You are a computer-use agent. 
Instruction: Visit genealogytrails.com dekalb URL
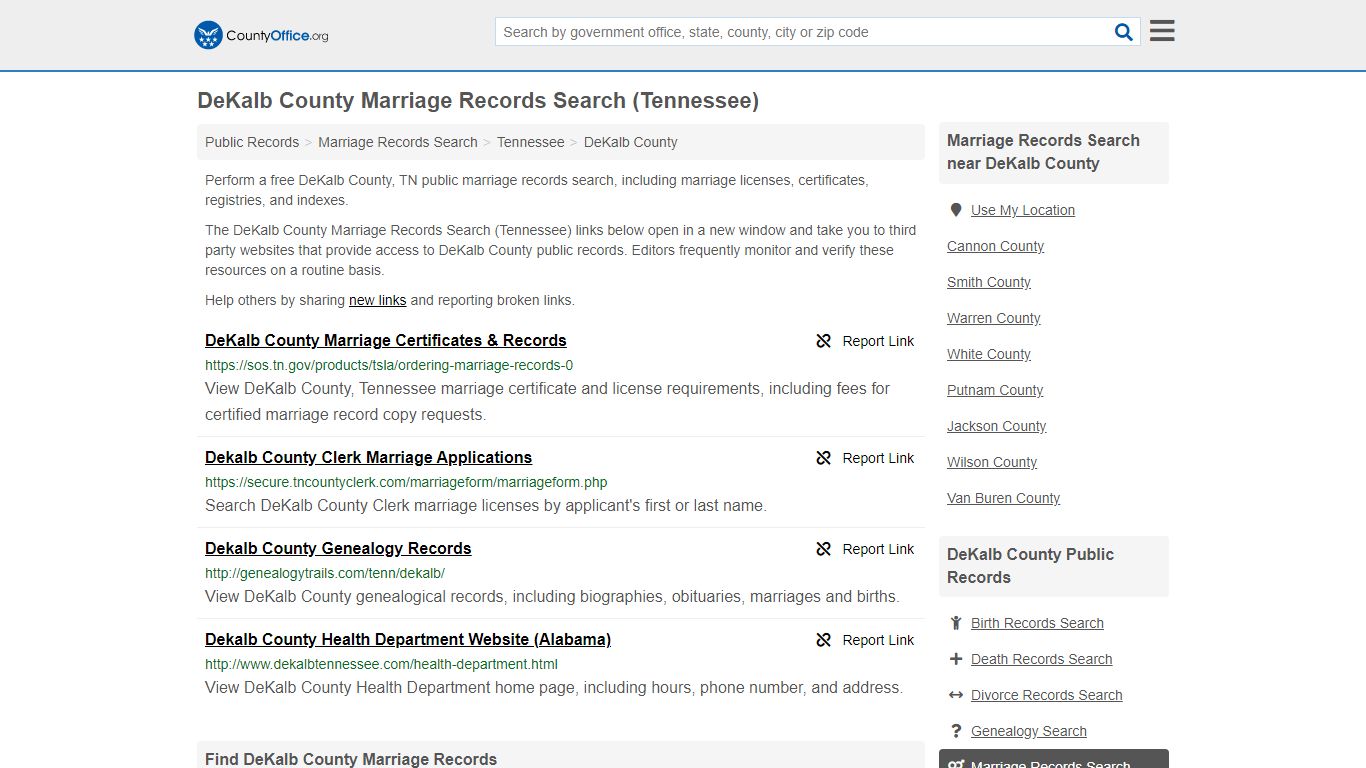[325, 573]
